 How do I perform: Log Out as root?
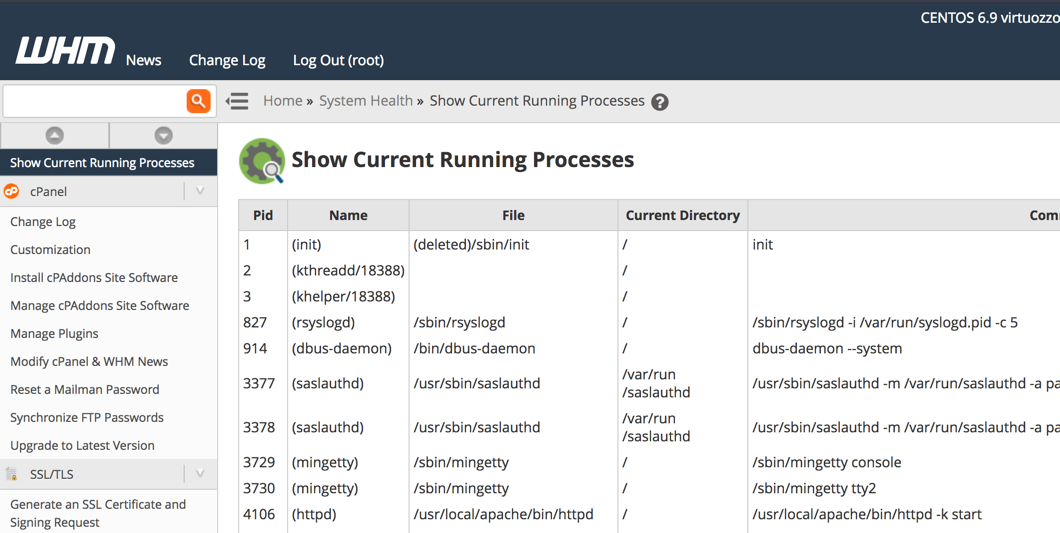(x=338, y=60)
